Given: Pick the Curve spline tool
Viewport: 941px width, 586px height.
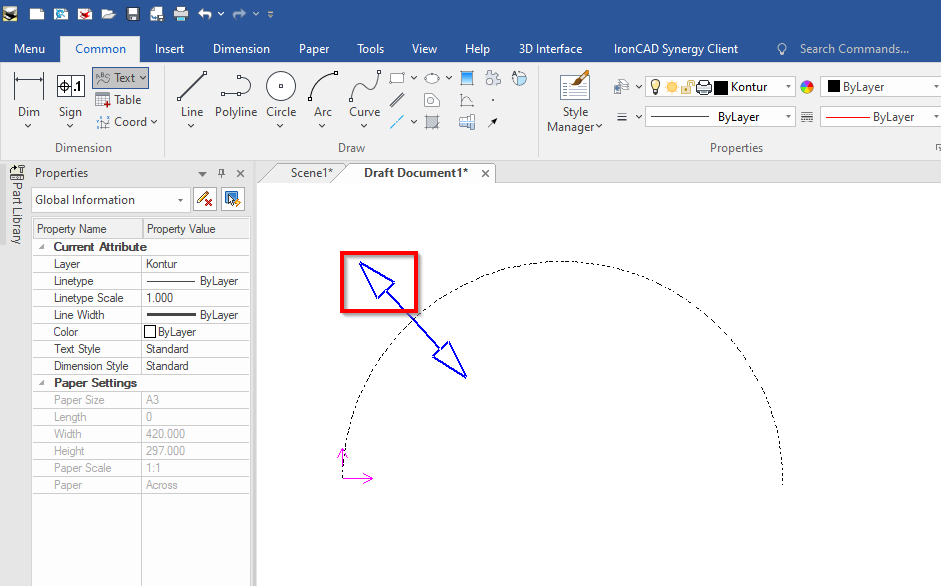Looking at the screenshot, I should [364, 94].
